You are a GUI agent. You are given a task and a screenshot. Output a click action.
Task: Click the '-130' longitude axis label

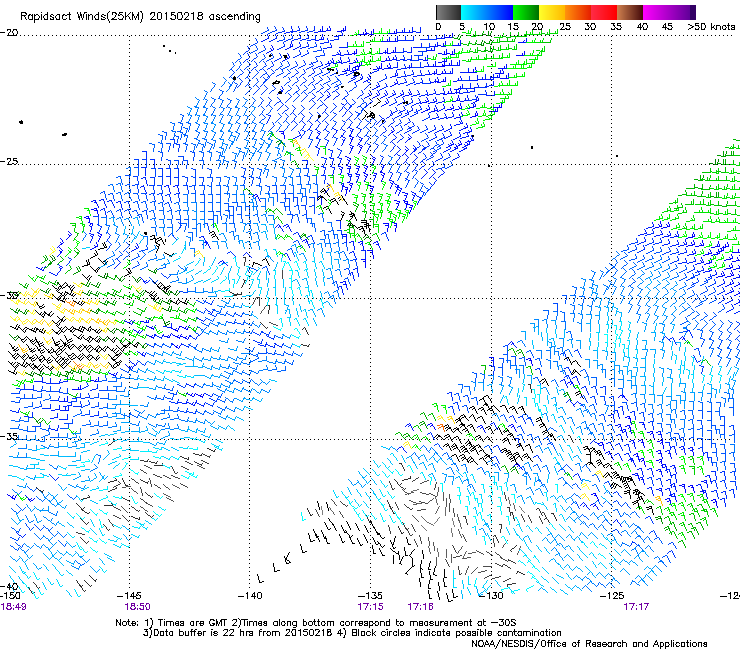click(x=491, y=596)
